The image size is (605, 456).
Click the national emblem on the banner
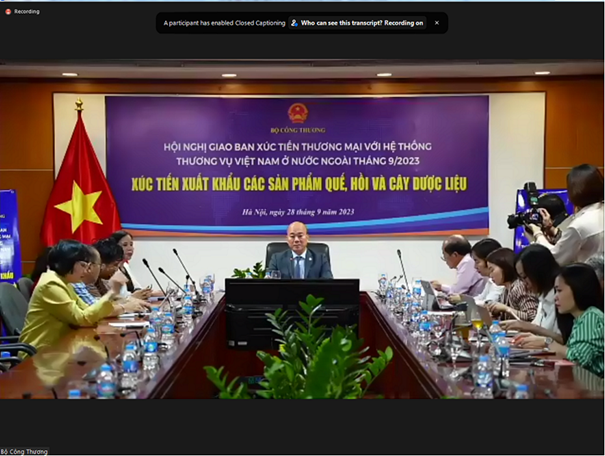click(297, 113)
